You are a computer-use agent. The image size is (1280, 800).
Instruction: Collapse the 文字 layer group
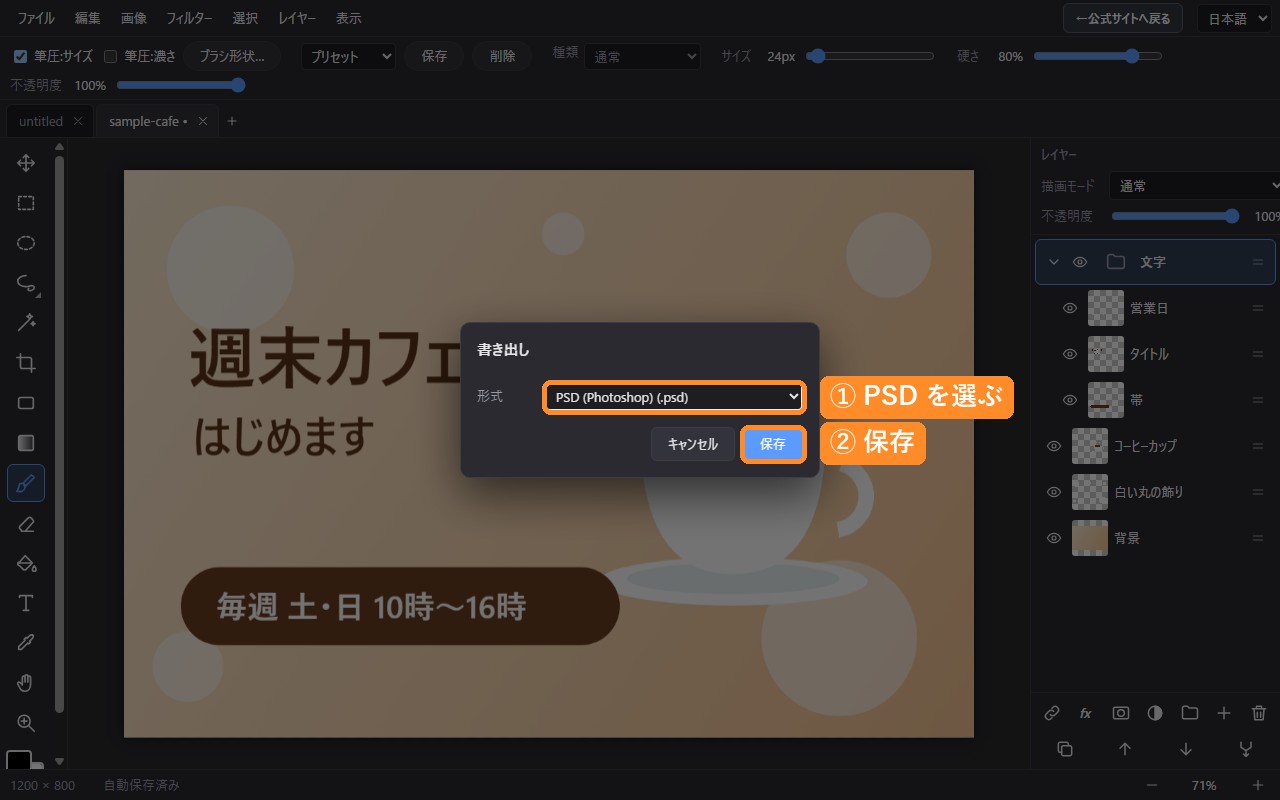[1053, 262]
